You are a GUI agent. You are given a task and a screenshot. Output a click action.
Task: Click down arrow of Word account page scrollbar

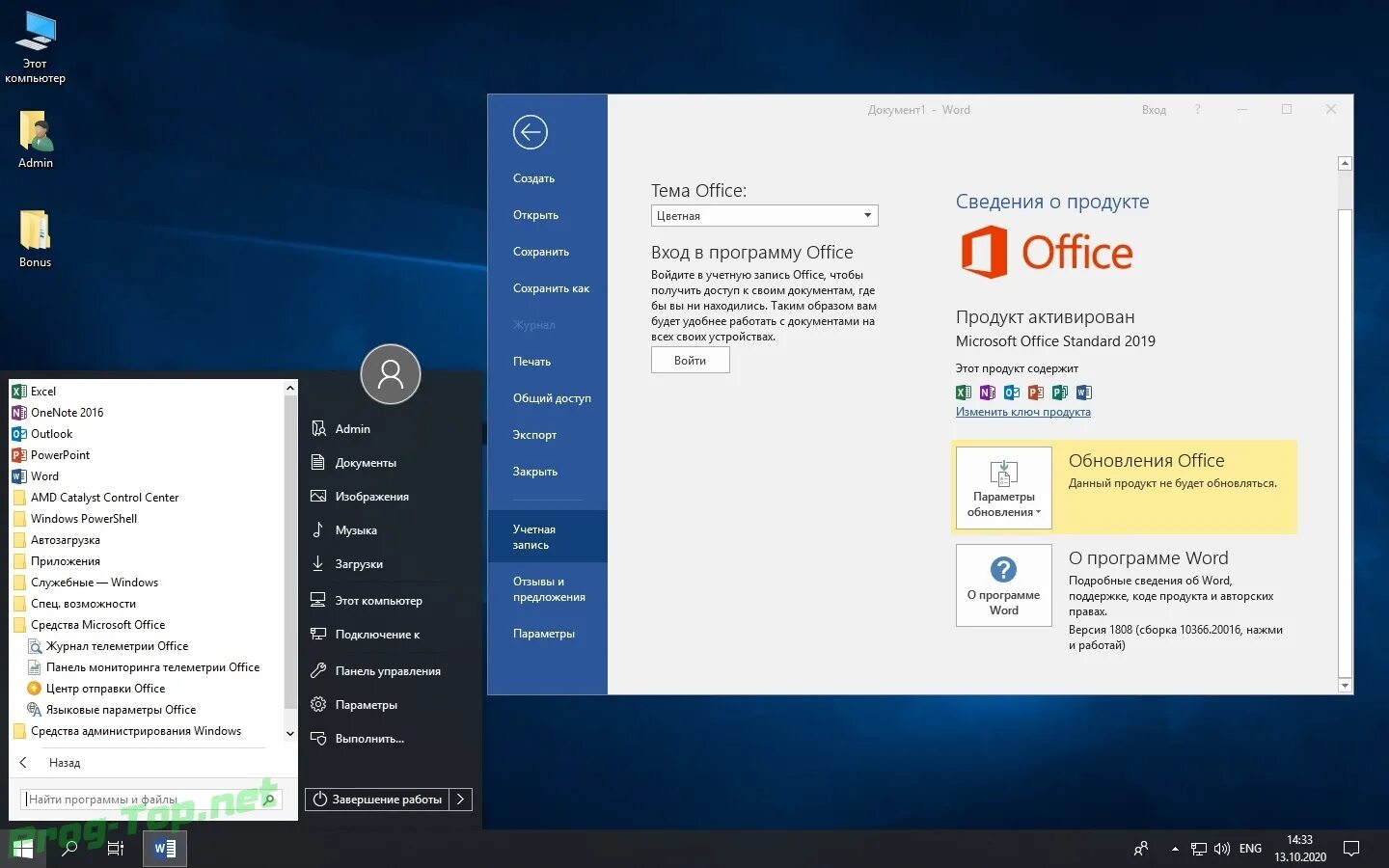[x=1345, y=686]
